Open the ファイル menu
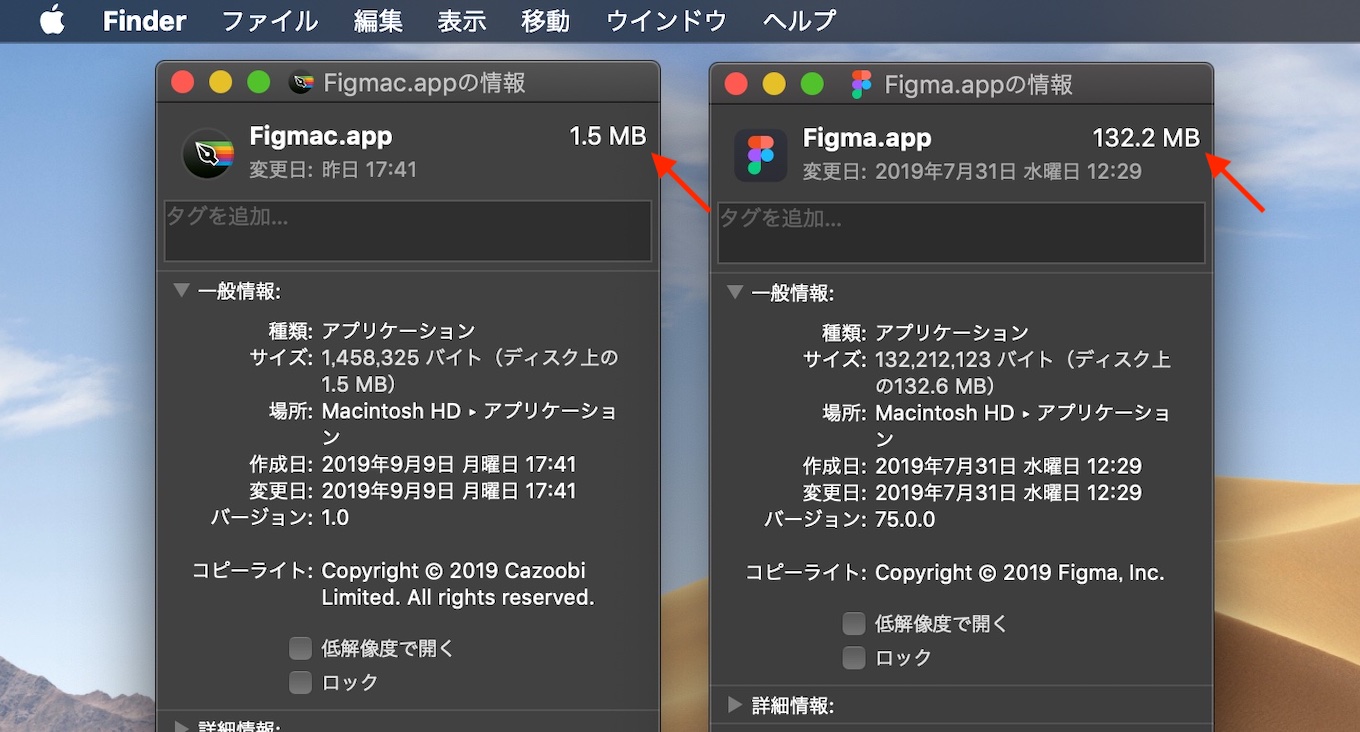Viewport: 1360px width, 732px height. (269, 20)
